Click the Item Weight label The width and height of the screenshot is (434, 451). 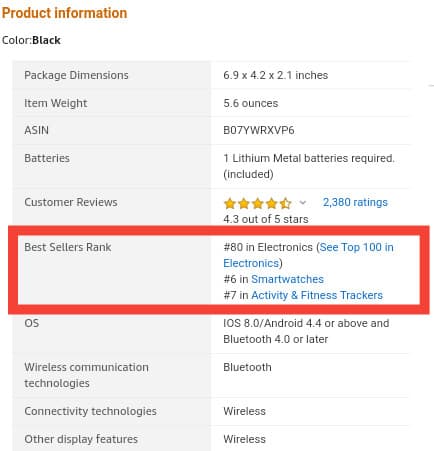click(x=56, y=103)
